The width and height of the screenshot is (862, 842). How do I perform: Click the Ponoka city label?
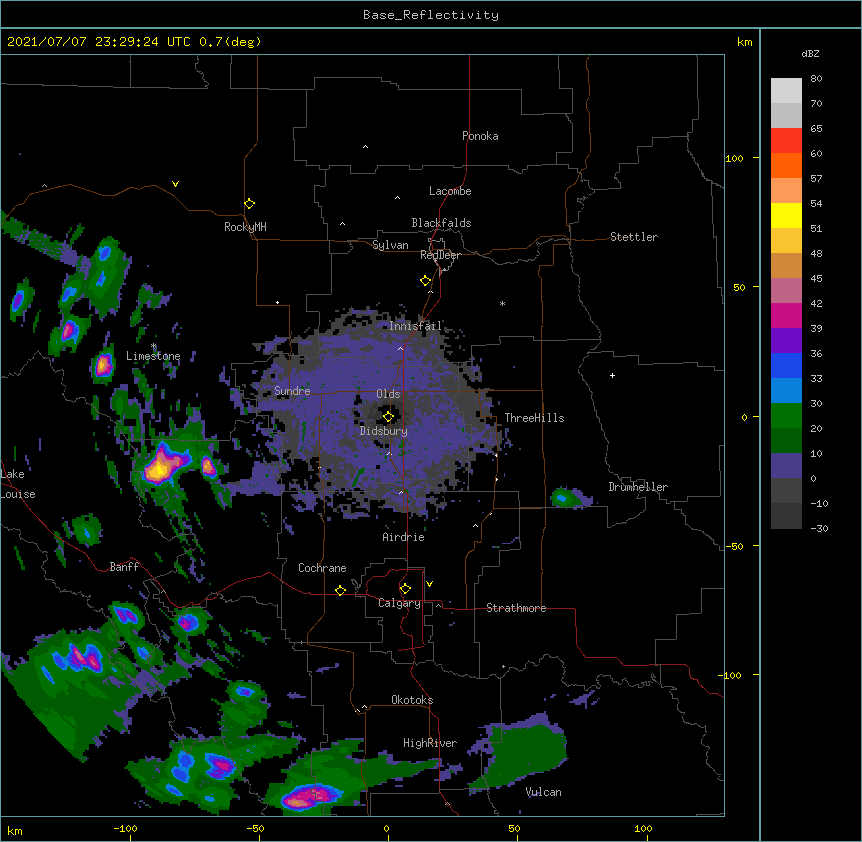click(x=480, y=136)
